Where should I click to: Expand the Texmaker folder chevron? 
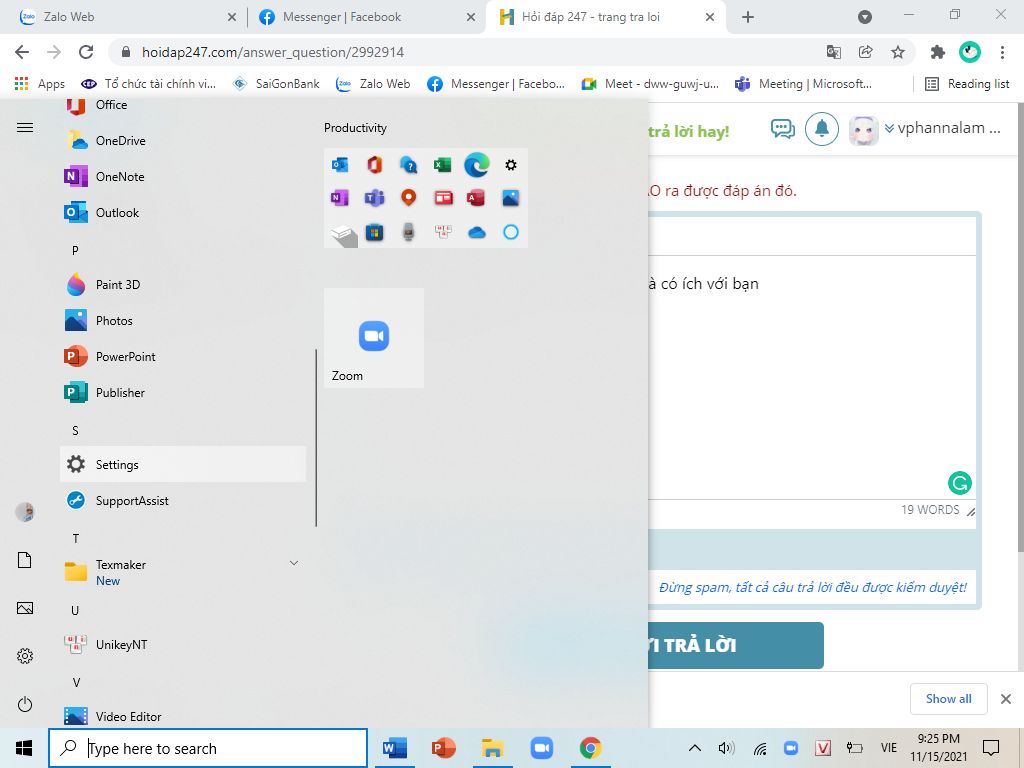pos(294,563)
